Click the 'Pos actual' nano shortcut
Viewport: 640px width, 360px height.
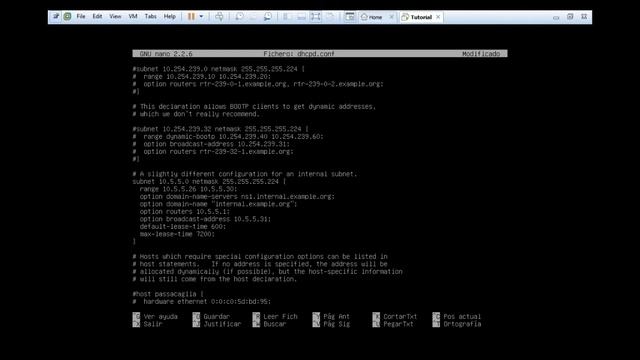457,316
